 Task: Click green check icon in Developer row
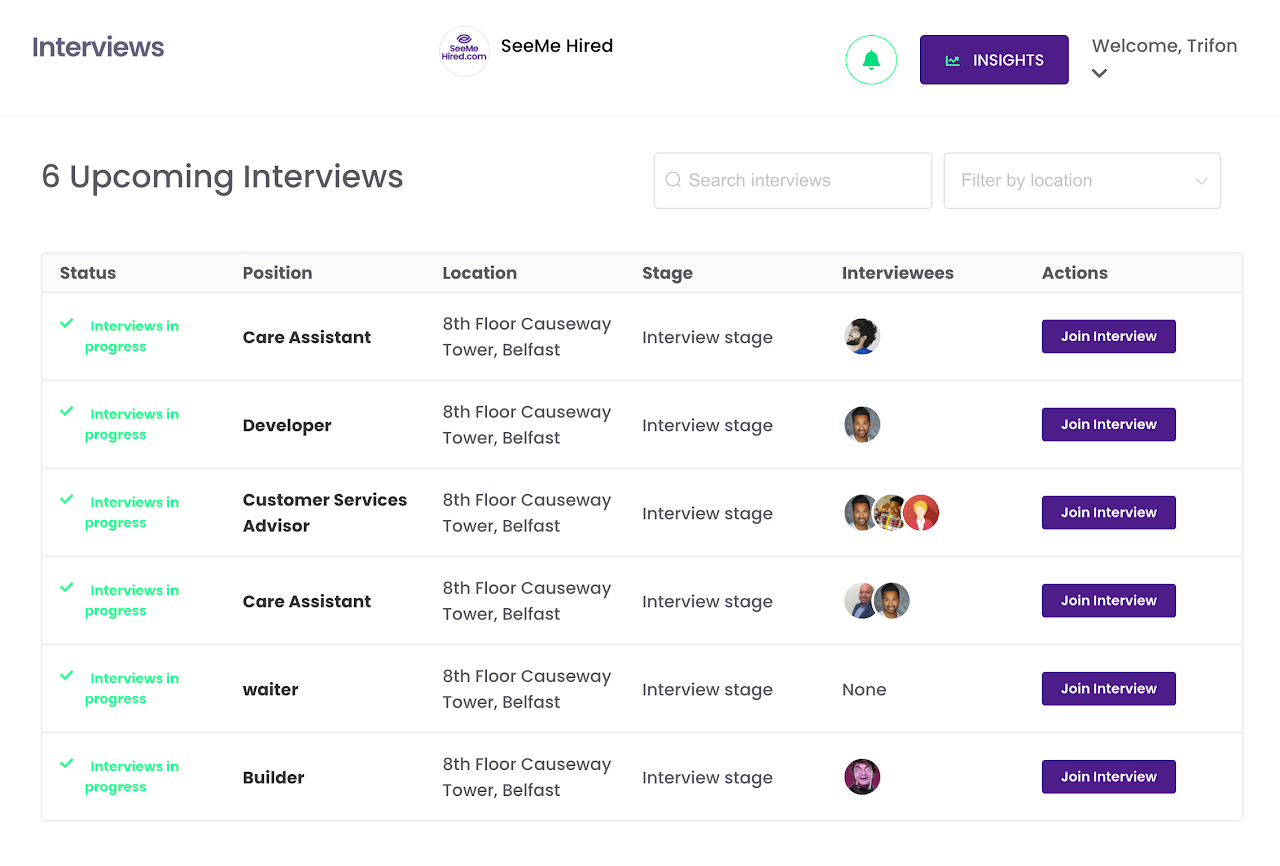pyautogui.click(x=67, y=411)
